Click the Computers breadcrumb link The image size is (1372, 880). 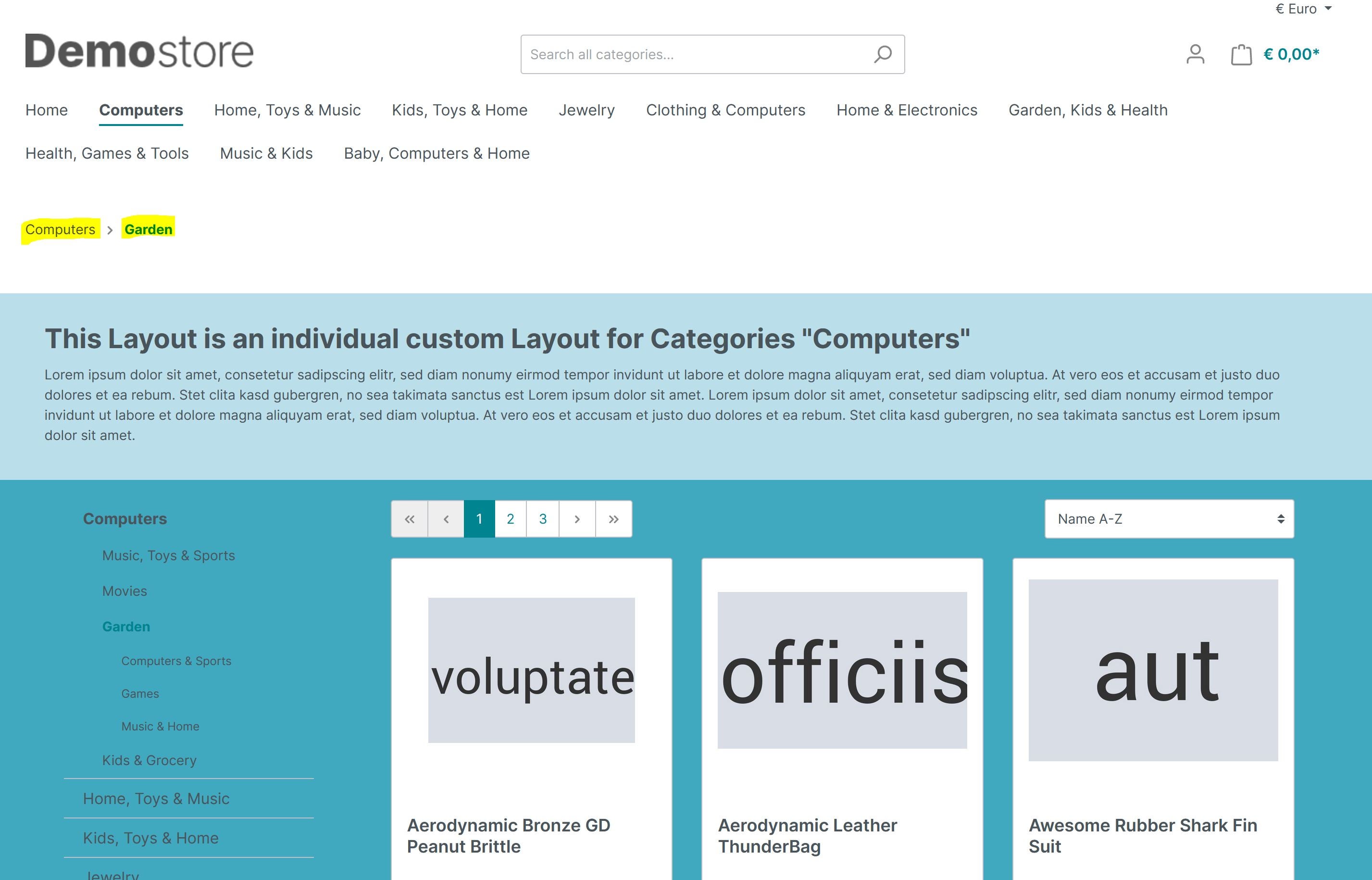pos(60,229)
